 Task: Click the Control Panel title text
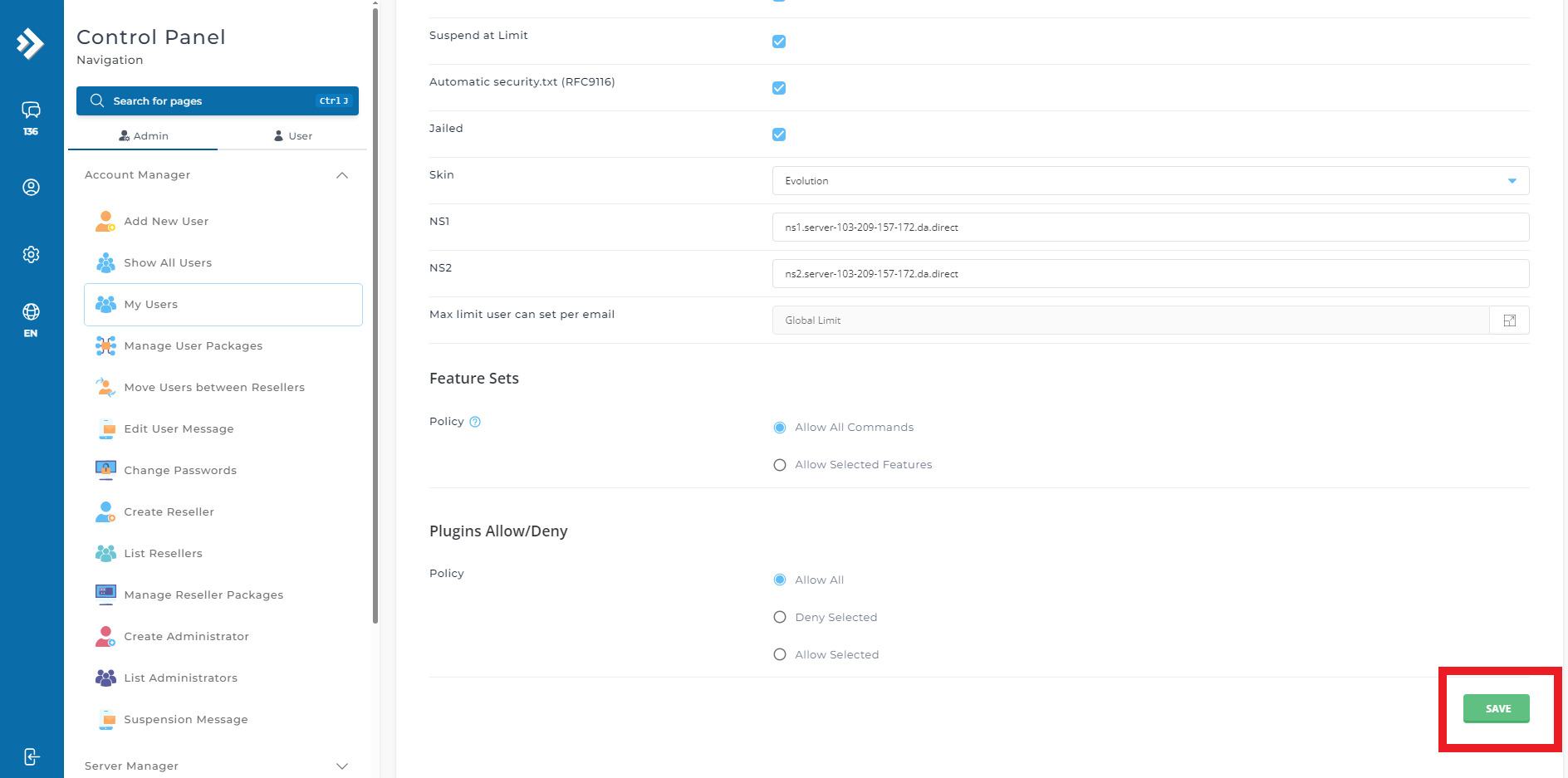coord(151,37)
